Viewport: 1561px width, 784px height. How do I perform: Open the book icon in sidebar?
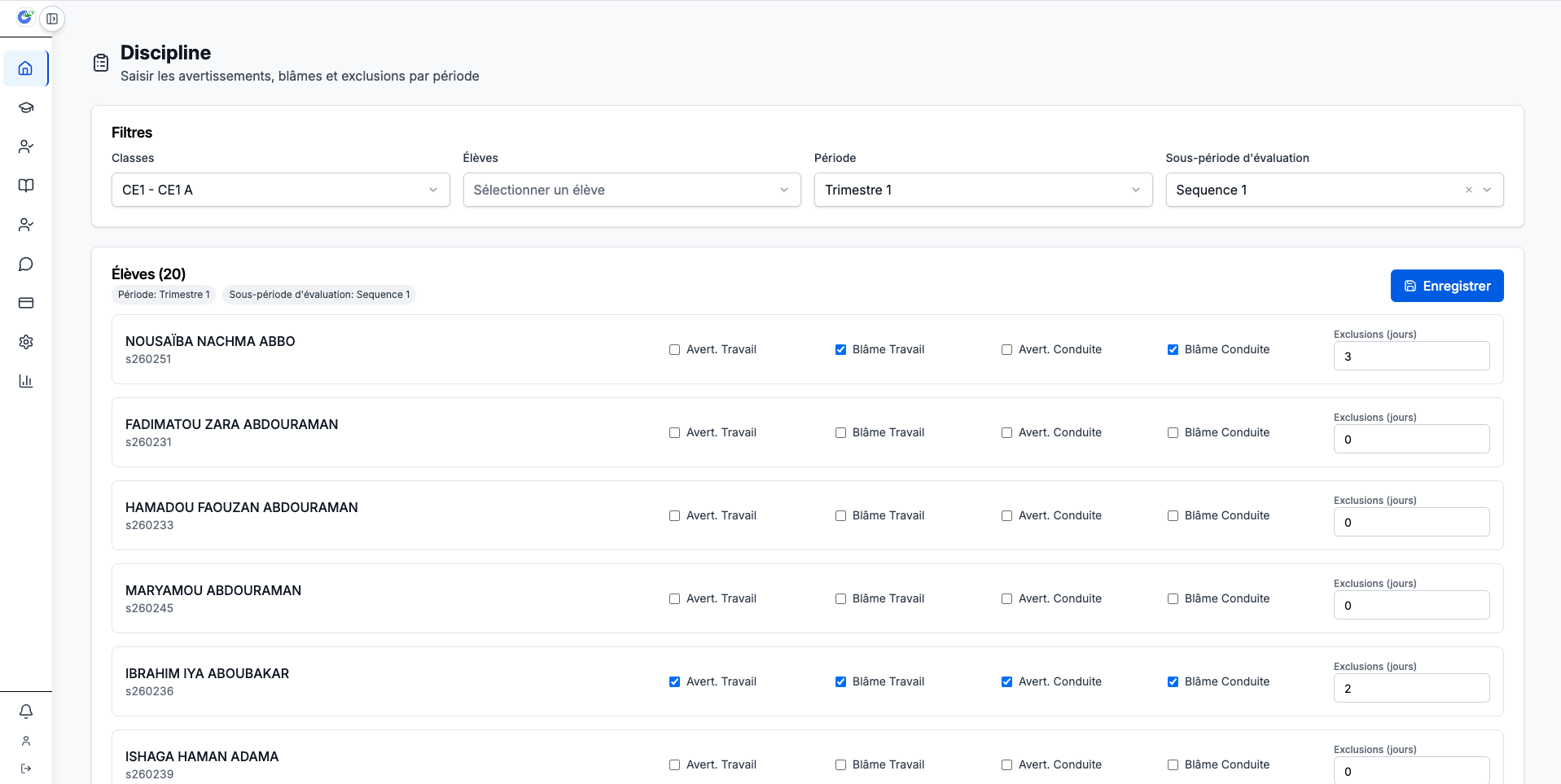click(x=26, y=186)
